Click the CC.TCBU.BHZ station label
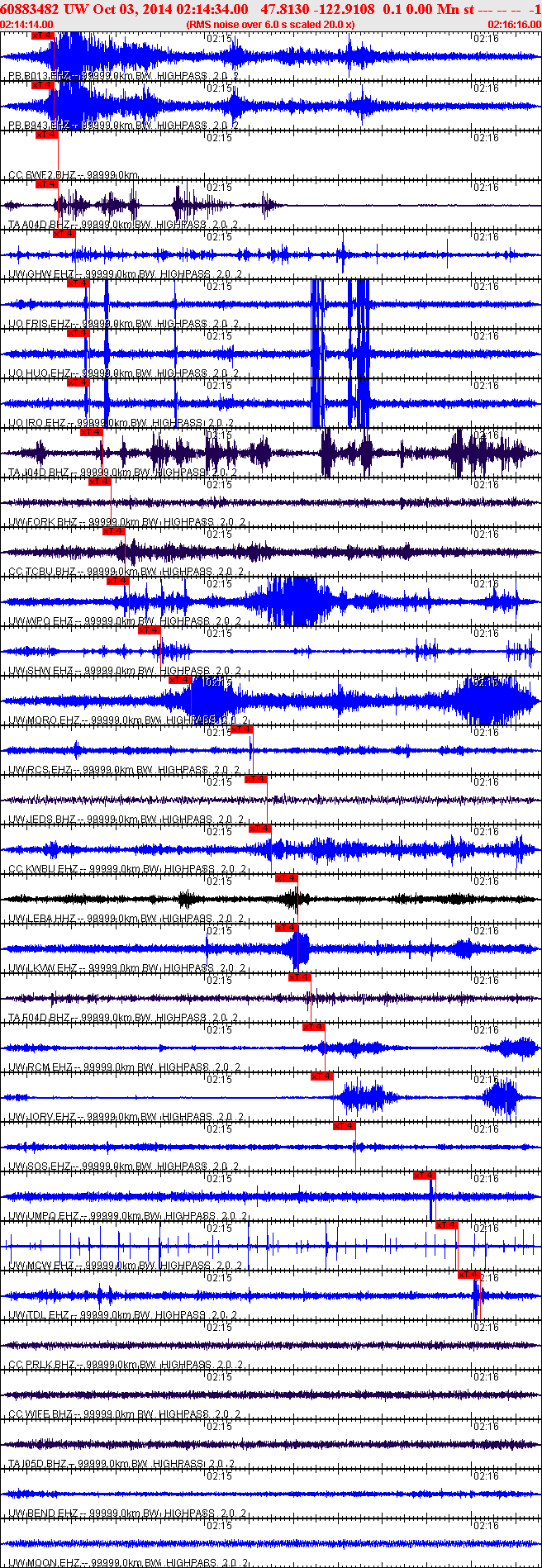Viewport: 542px width, 1568px height. [x=42, y=572]
